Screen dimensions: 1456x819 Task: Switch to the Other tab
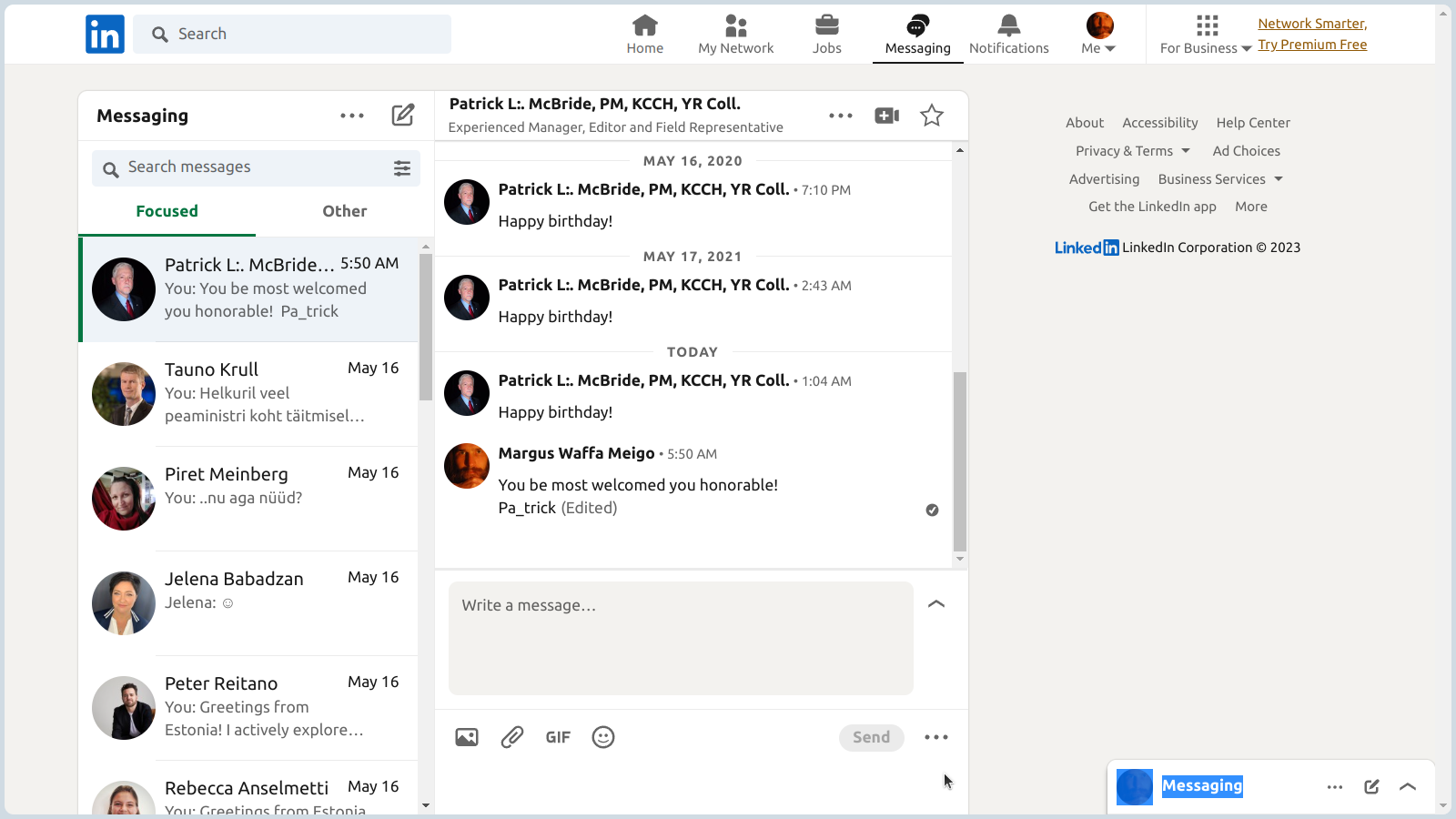pyautogui.click(x=345, y=211)
